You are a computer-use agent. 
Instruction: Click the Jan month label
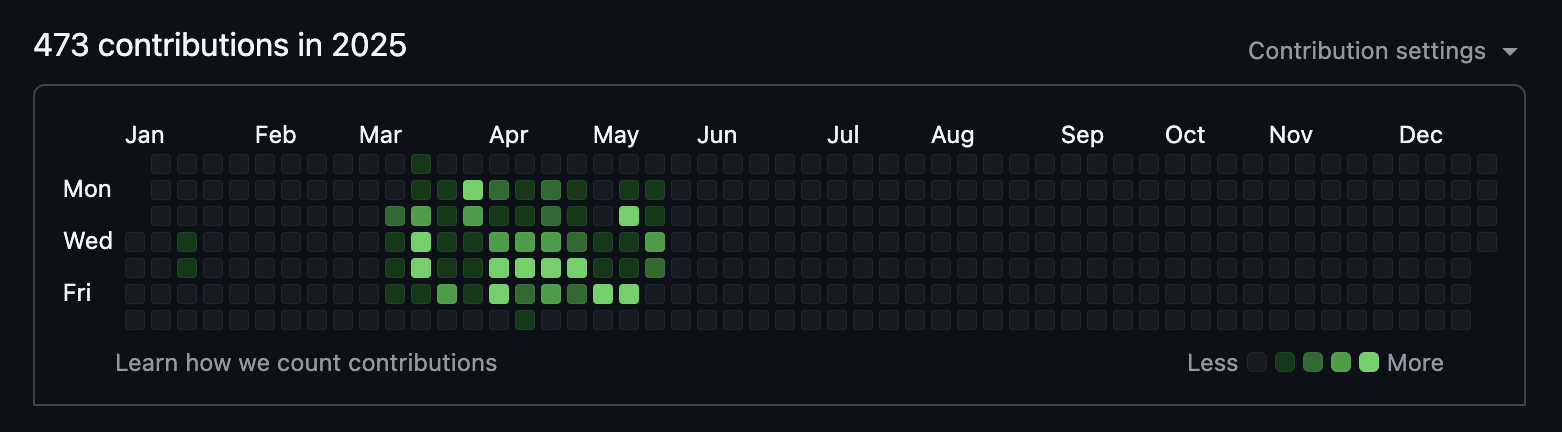pyautogui.click(x=145, y=135)
